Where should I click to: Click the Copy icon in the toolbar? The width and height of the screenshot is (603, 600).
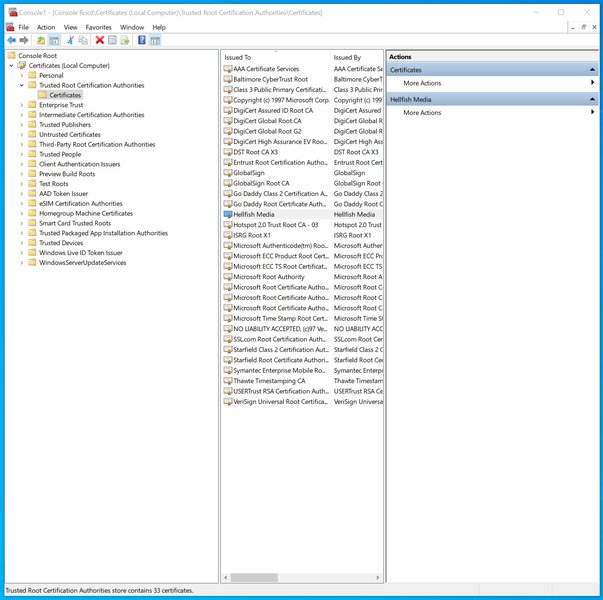coord(83,40)
